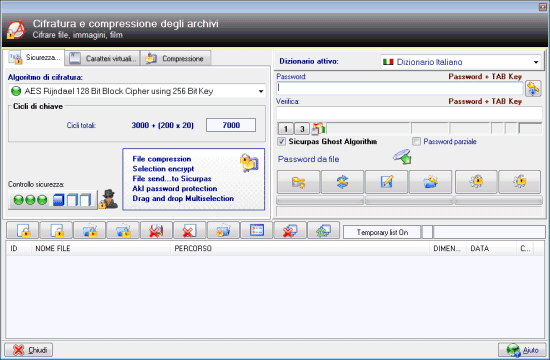Click the blue and yellow swap arrows button
The image size is (550, 360).
pos(342,182)
